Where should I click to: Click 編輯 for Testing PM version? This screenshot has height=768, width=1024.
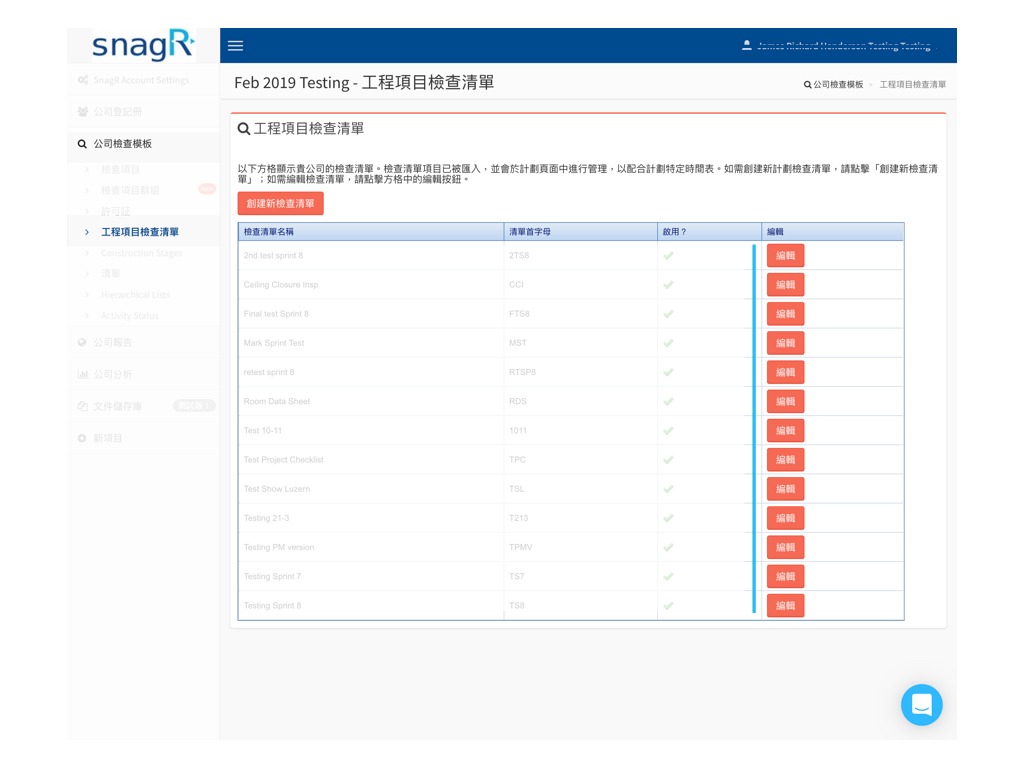click(785, 547)
